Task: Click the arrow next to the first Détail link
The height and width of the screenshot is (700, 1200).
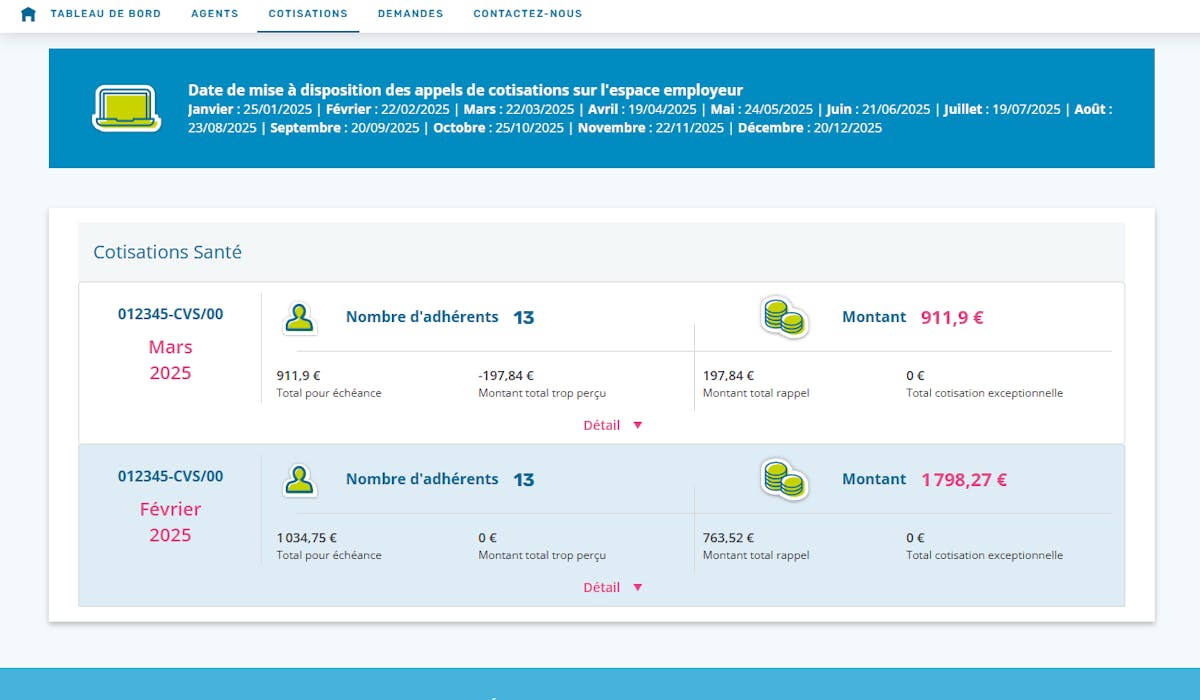Action: [x=638, y=424]
